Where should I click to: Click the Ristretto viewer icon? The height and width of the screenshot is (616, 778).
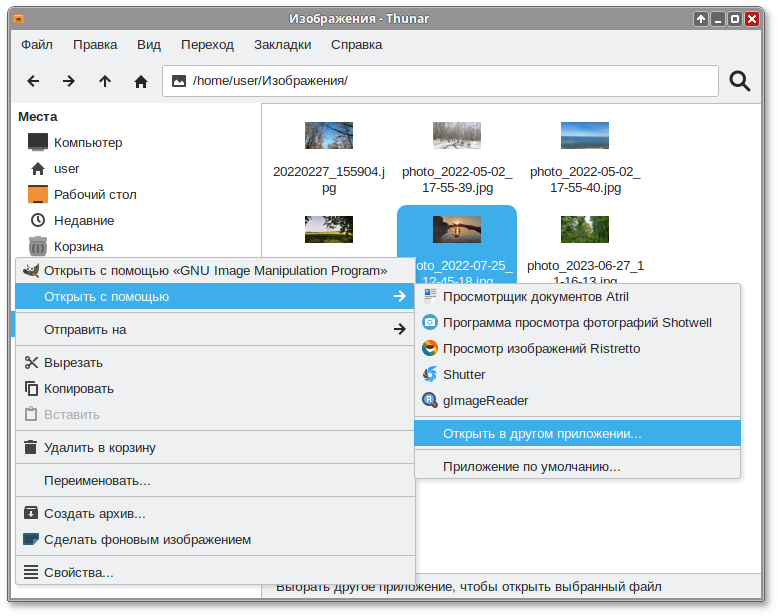430,348
